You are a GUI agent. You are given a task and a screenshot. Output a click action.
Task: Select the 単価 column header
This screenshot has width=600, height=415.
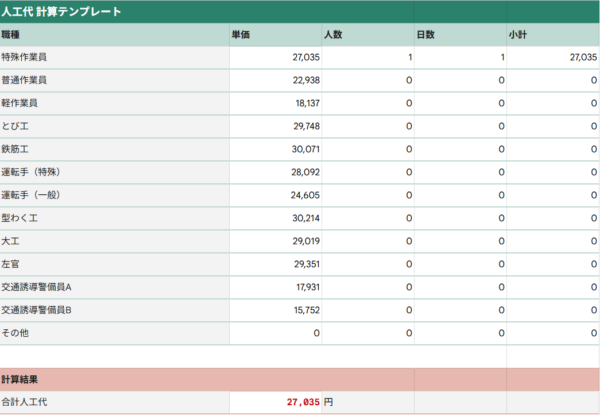tap(275, 35)
